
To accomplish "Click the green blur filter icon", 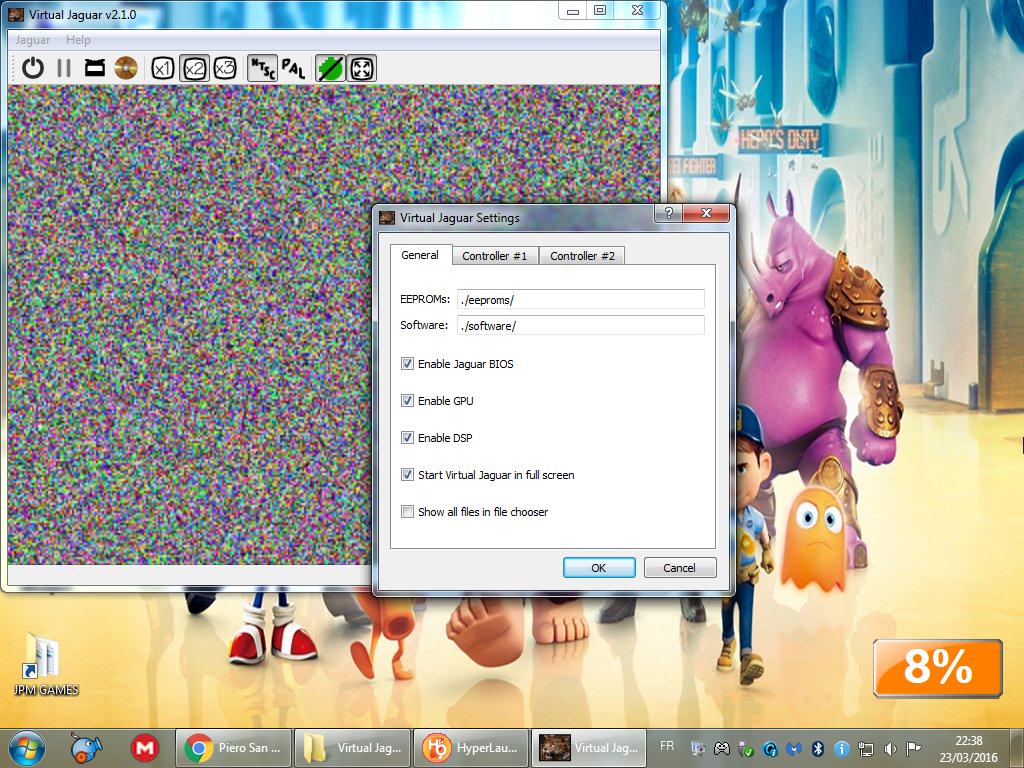I will click(330, 68).
